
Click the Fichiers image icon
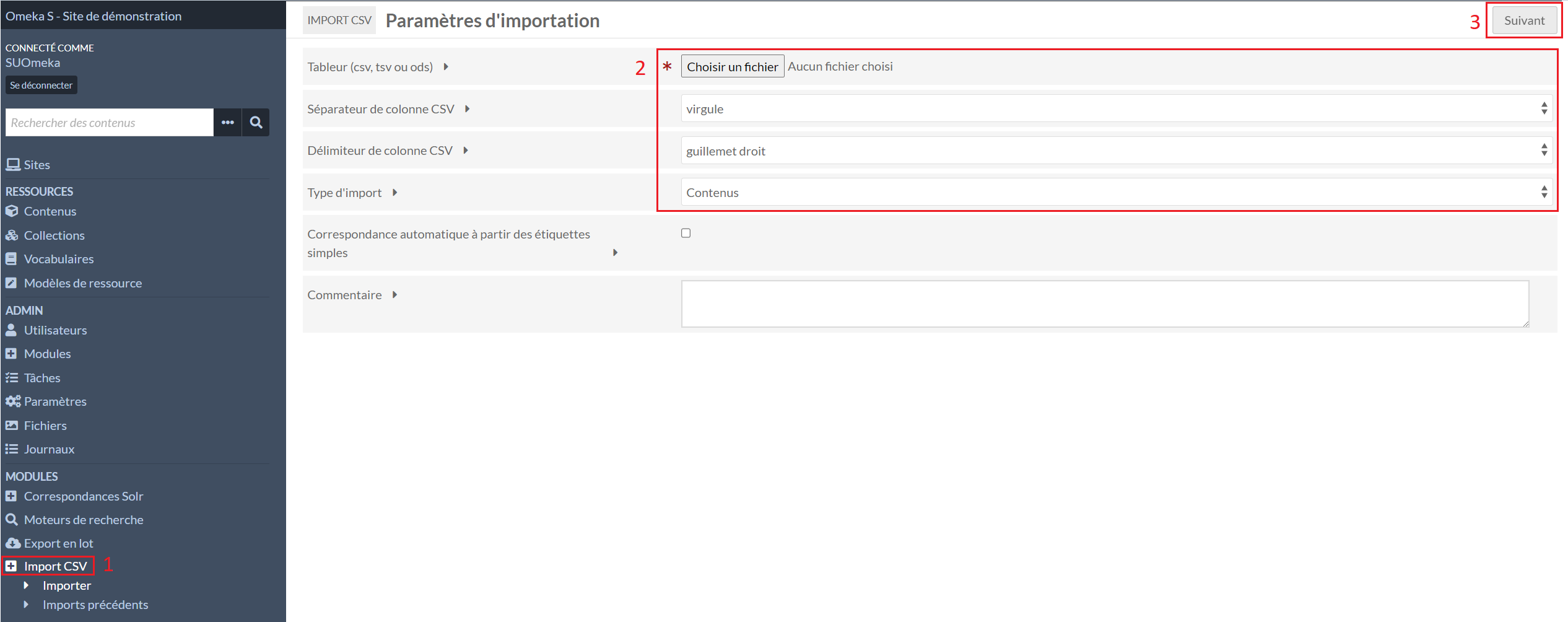[12, 425]
